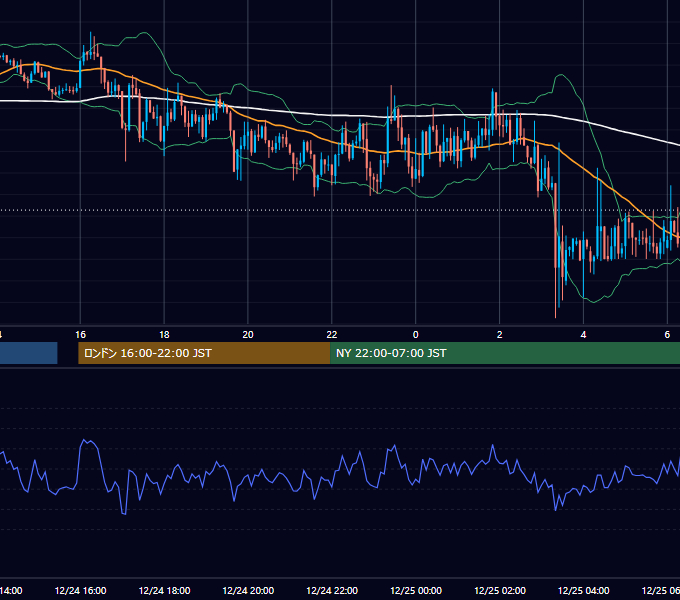The height and width of the screenshot is (600, 680).
Task: Click the 4 hour label on the axis
Action: pyautogui.click(x=583, y=335)
